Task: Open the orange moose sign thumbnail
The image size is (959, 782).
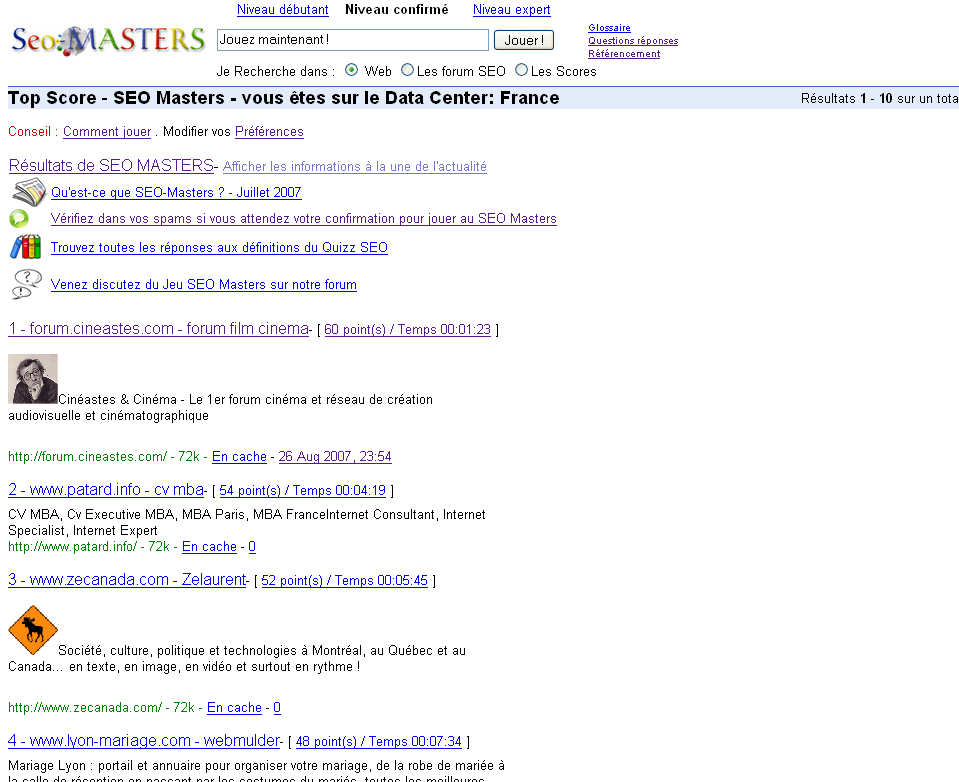Action: 33,630
